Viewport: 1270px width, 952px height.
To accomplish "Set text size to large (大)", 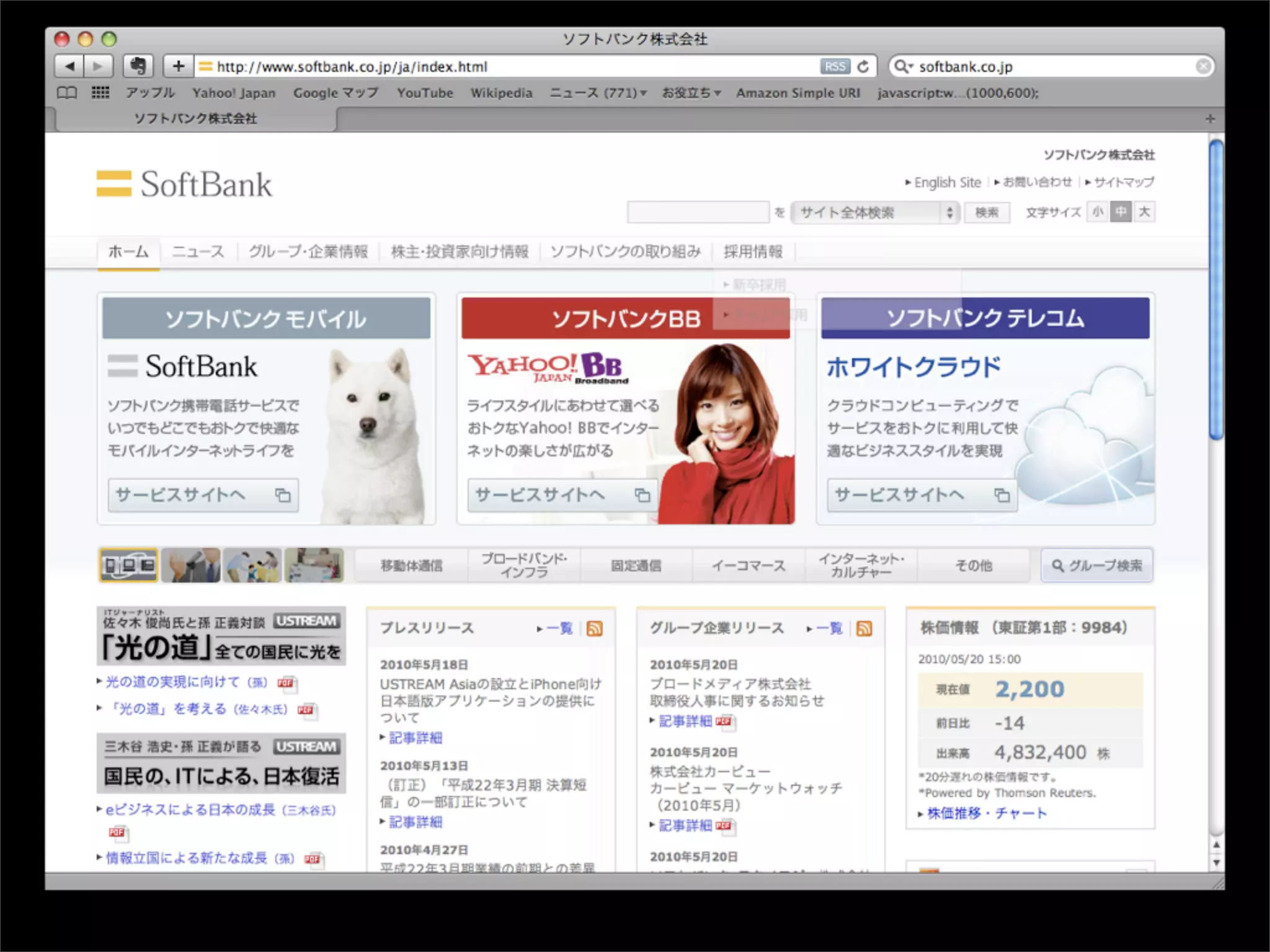I will [1144, 212].
